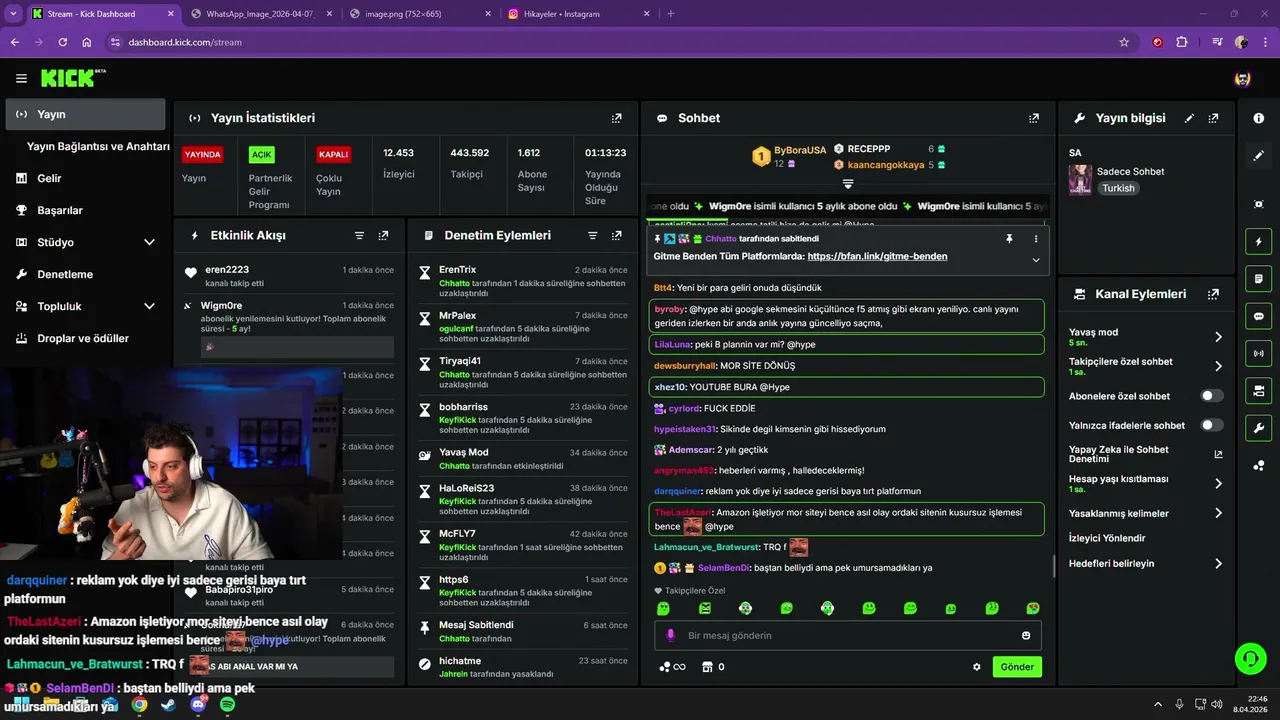Image resolution: width=1280 pixels, height=720 pixels.
Task: Send message with the Gönder button
Action: [1017, 667]
